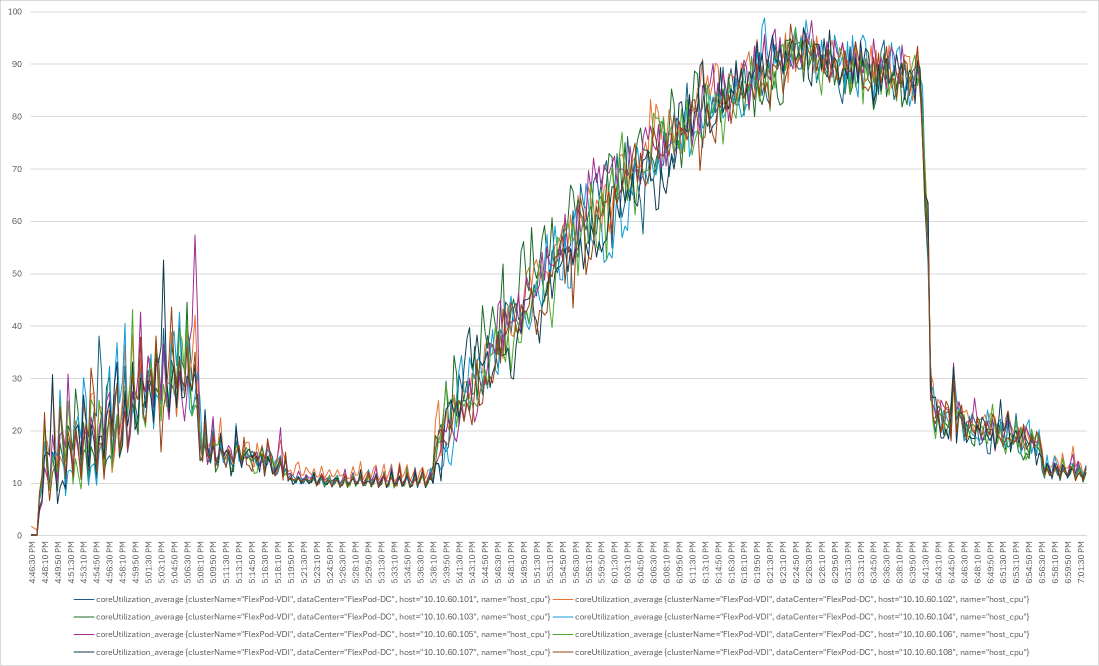The height and width of the screenshot is (666, 1099).
Task: Click the y-axis value 40
Action: tap(17, 326)
